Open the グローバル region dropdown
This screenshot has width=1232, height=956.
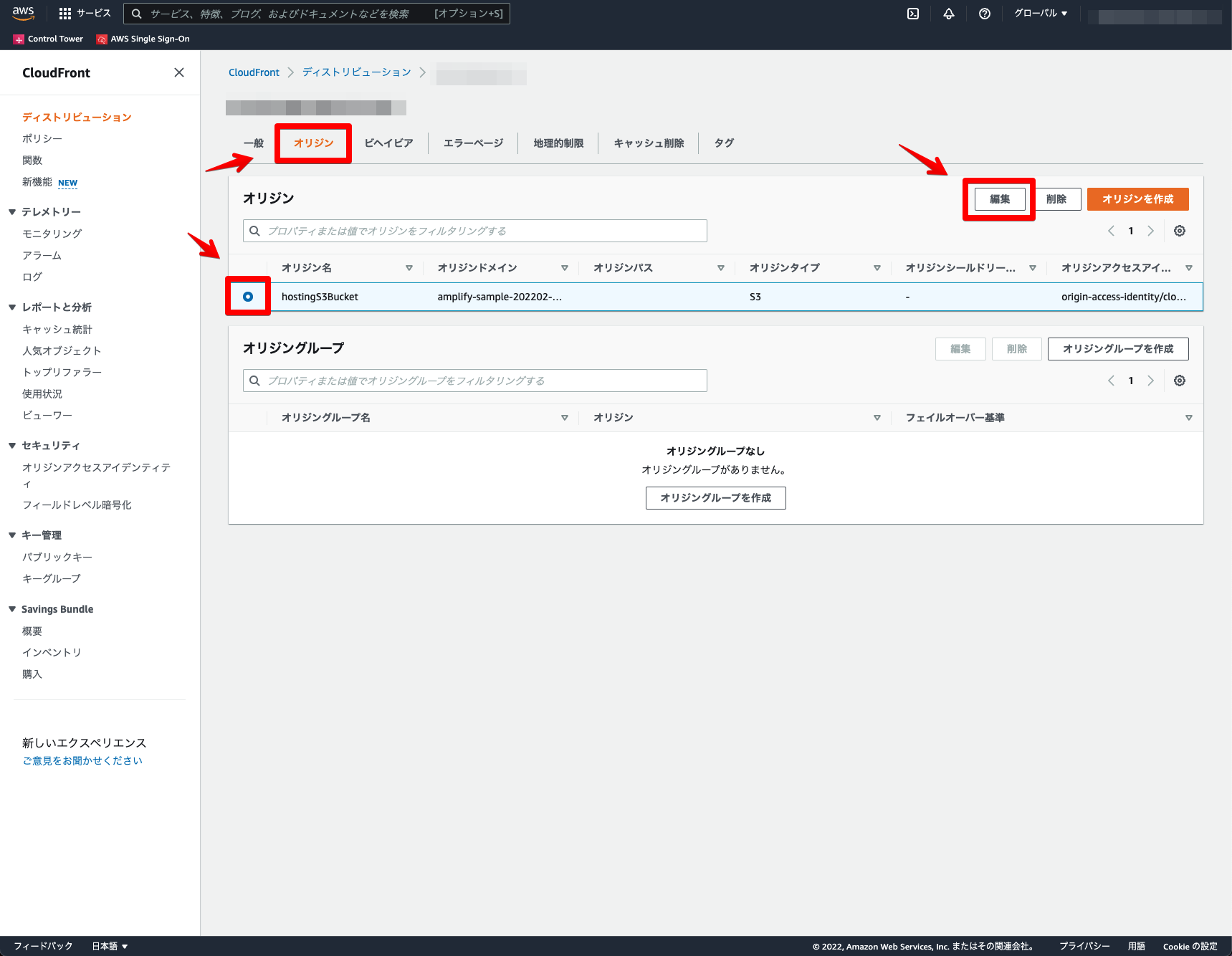tap(1041, 14)
